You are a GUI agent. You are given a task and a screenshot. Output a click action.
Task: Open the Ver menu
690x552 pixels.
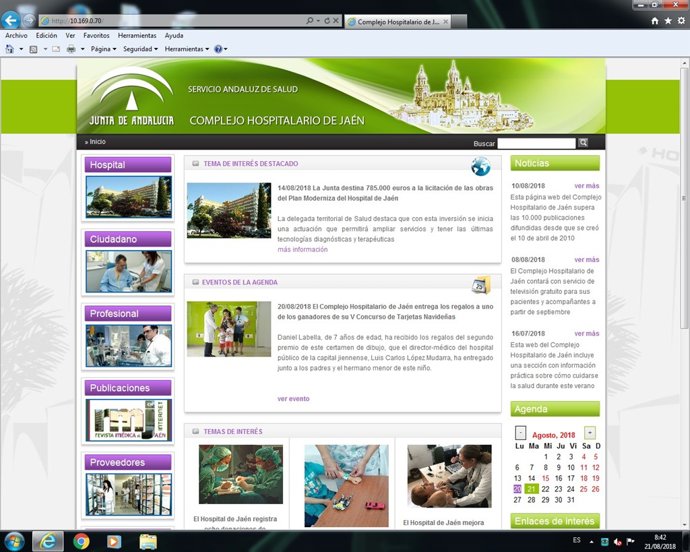[x=70, y=36]
